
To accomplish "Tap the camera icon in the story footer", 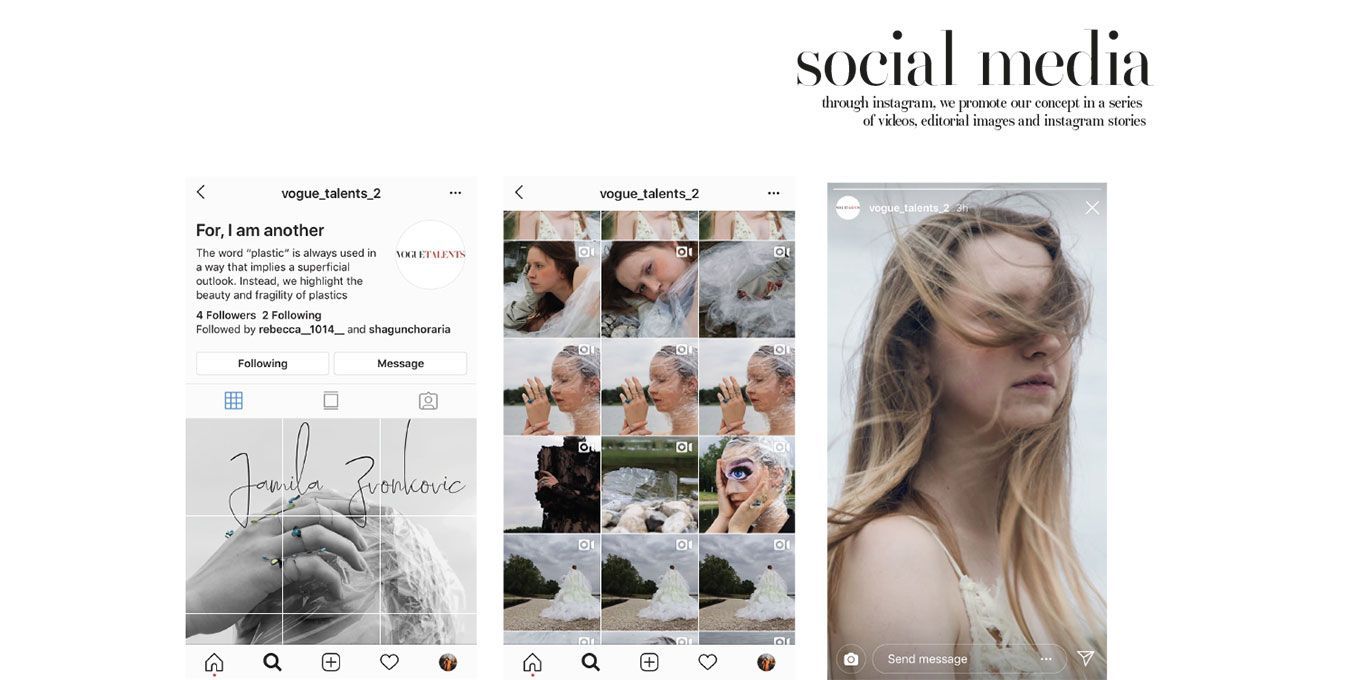I will (851, 659).
